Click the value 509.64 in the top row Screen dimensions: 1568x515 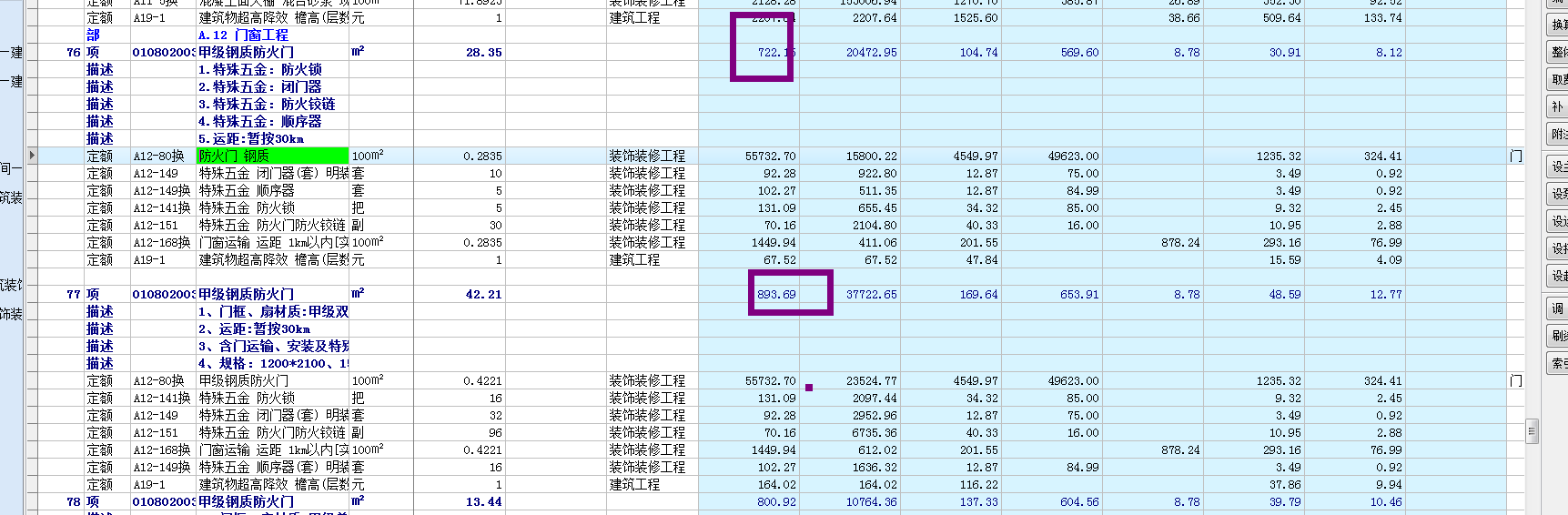pyautogui.click(x=1282, y=17)
